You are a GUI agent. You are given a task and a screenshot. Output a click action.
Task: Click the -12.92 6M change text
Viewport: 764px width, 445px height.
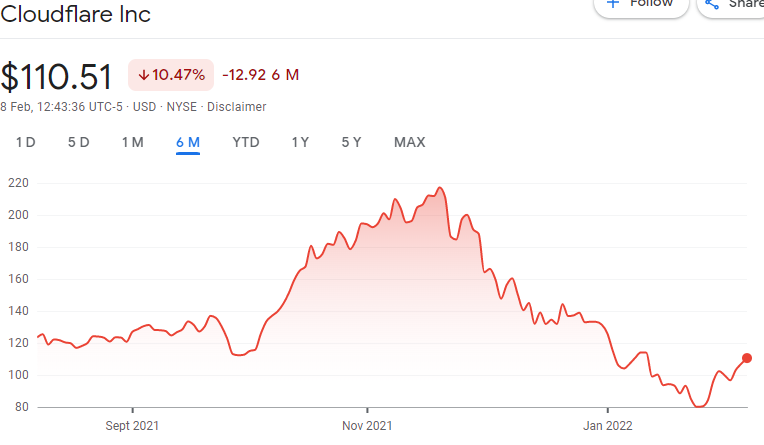coord(260,75)
